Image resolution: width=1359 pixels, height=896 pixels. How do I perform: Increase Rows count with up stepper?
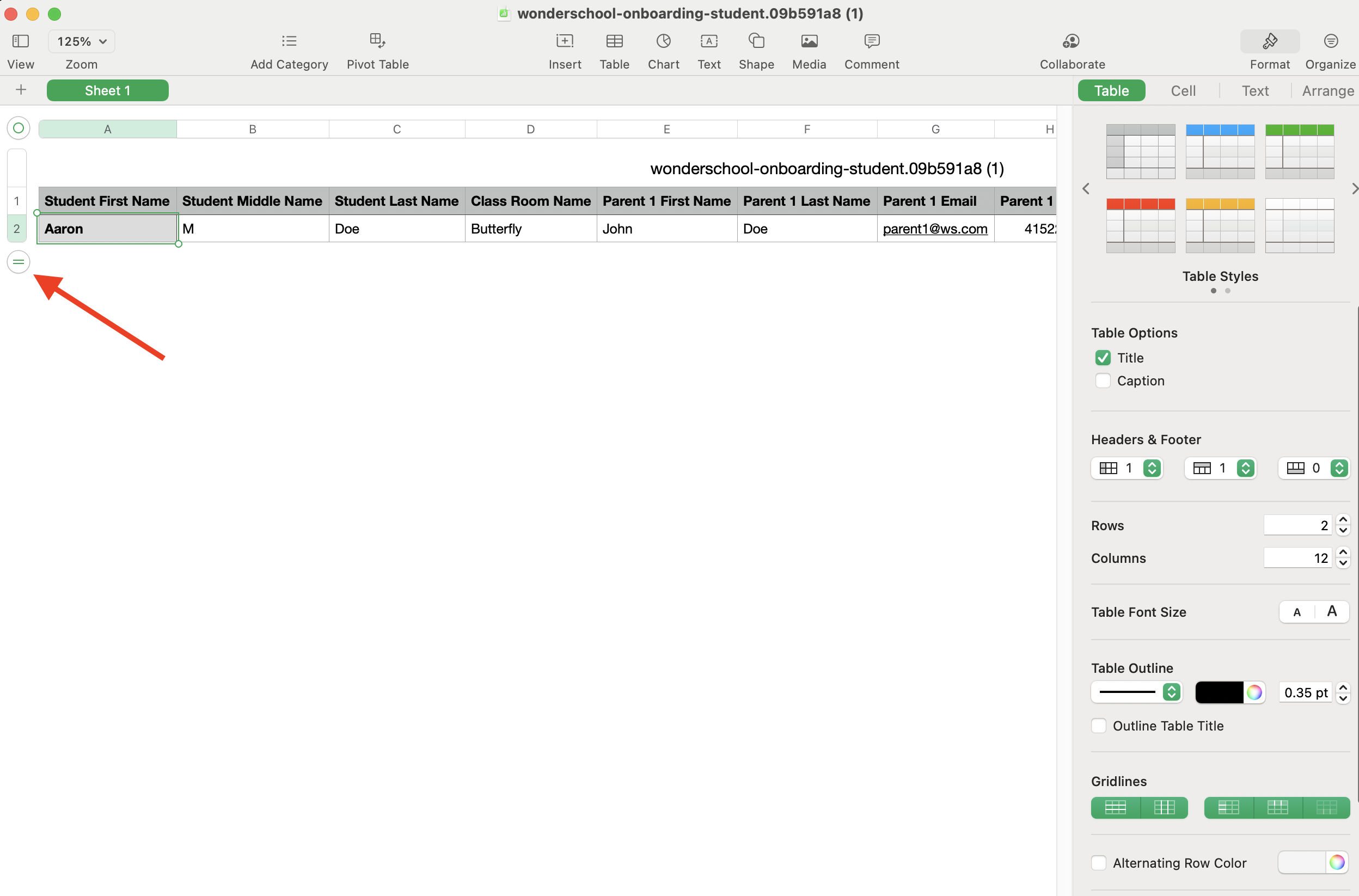click(x=1343, y=520)
